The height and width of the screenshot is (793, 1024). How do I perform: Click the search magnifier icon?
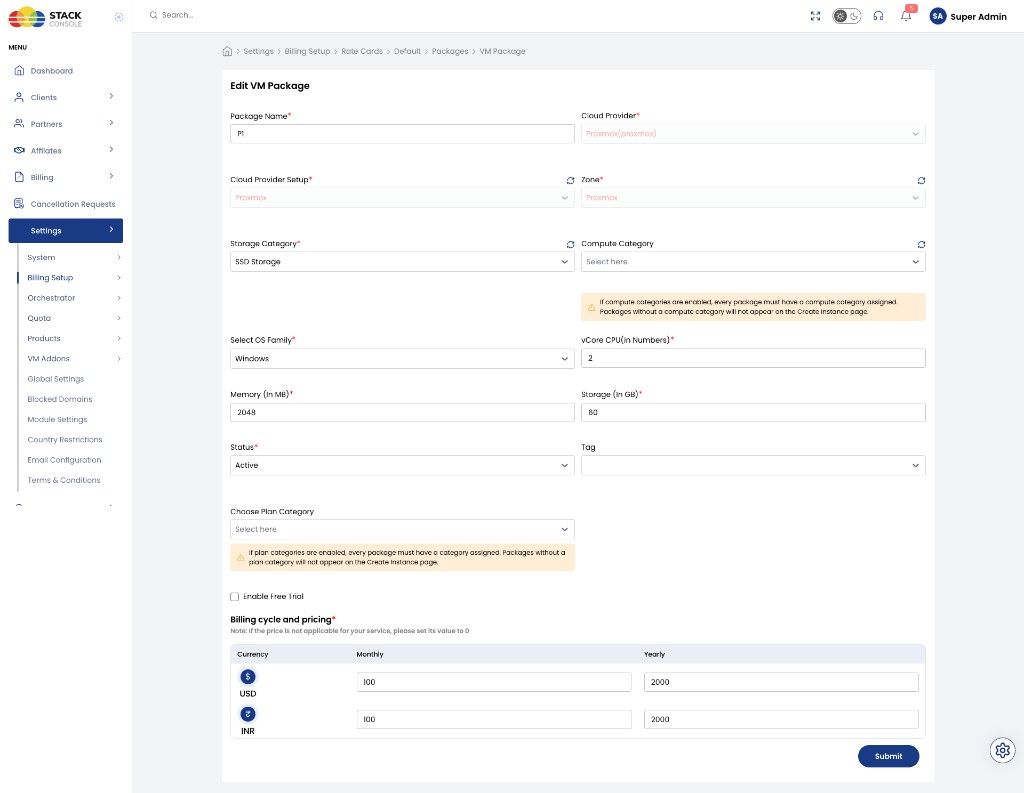[x=153, y=15]
